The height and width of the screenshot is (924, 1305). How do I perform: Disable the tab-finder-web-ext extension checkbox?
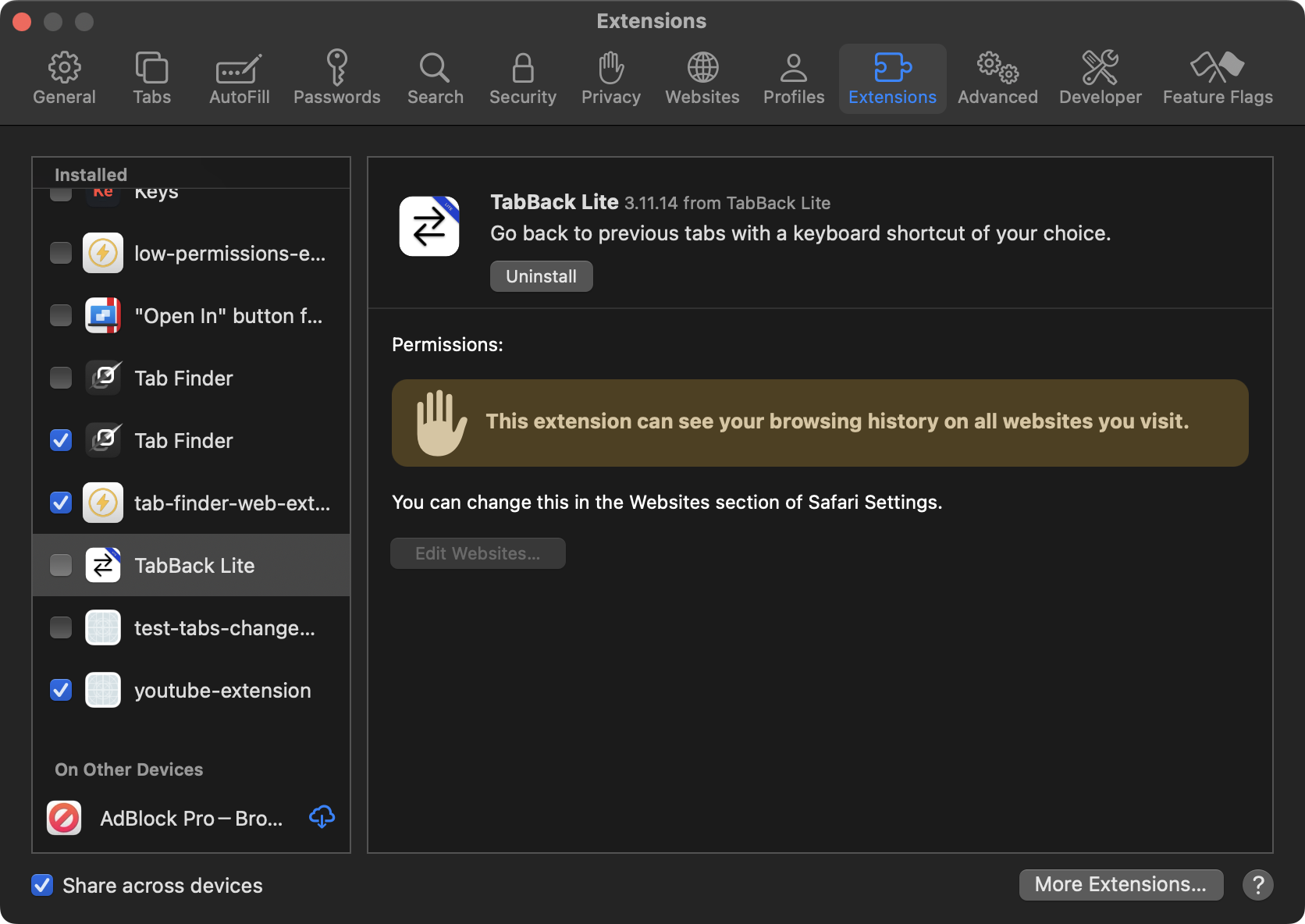[61, 503]
